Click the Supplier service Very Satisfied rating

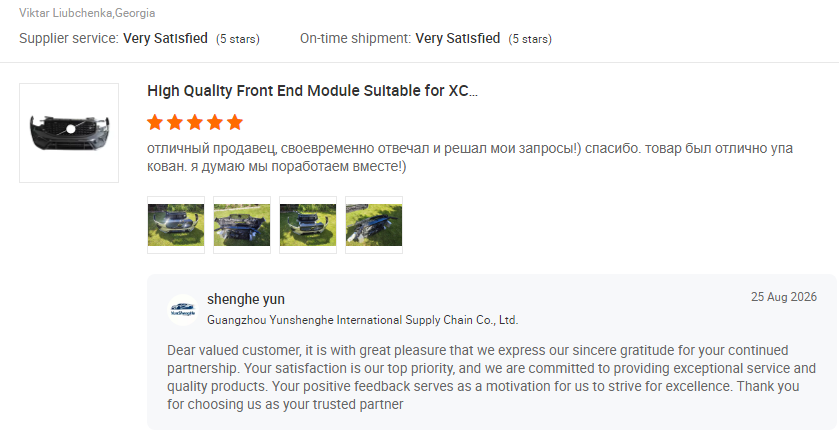(x=165, y=39)
